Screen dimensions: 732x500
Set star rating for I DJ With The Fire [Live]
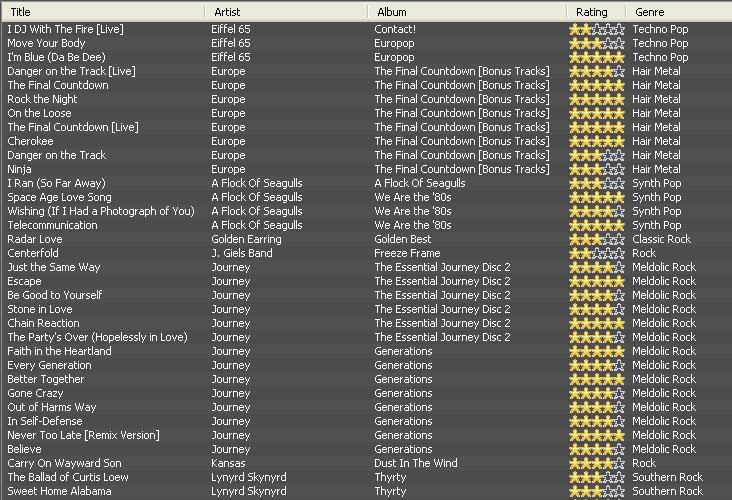(x=597, y=29)
